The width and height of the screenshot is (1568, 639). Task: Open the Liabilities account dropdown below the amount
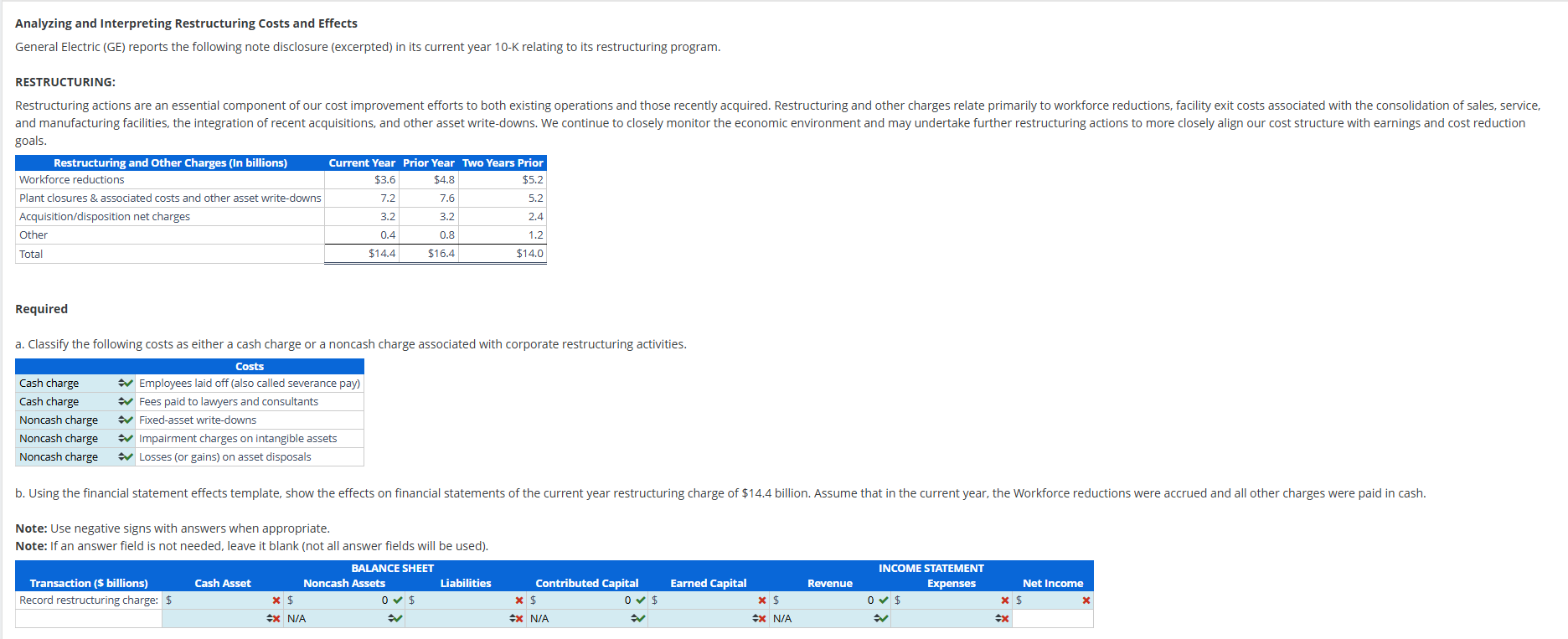coord(466,618)
